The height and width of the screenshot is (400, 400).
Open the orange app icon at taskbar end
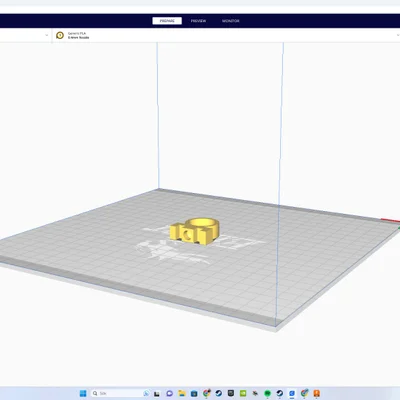click(317, 393)
